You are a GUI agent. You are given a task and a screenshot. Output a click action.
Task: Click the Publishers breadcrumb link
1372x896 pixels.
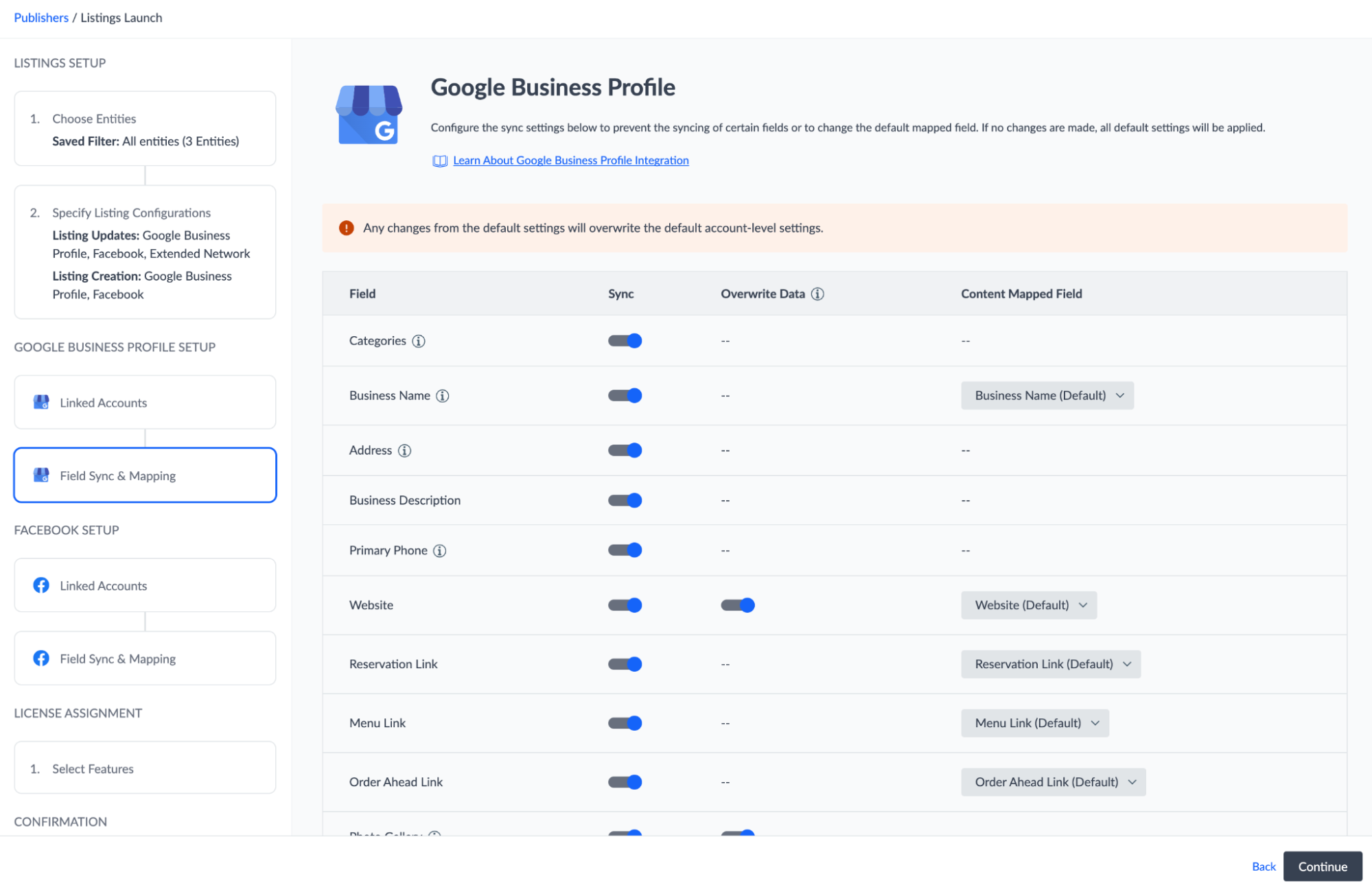point(41,18)
